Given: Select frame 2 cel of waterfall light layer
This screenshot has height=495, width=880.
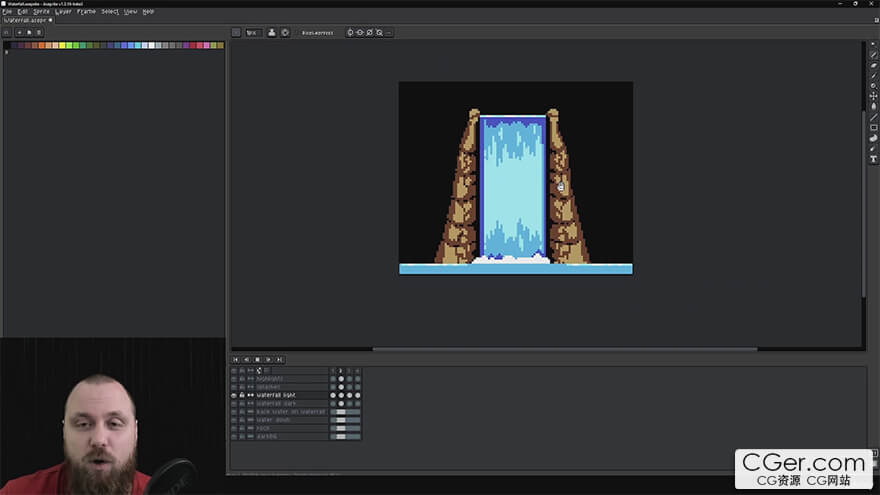Looking at the screenshot, I should 341,395.
